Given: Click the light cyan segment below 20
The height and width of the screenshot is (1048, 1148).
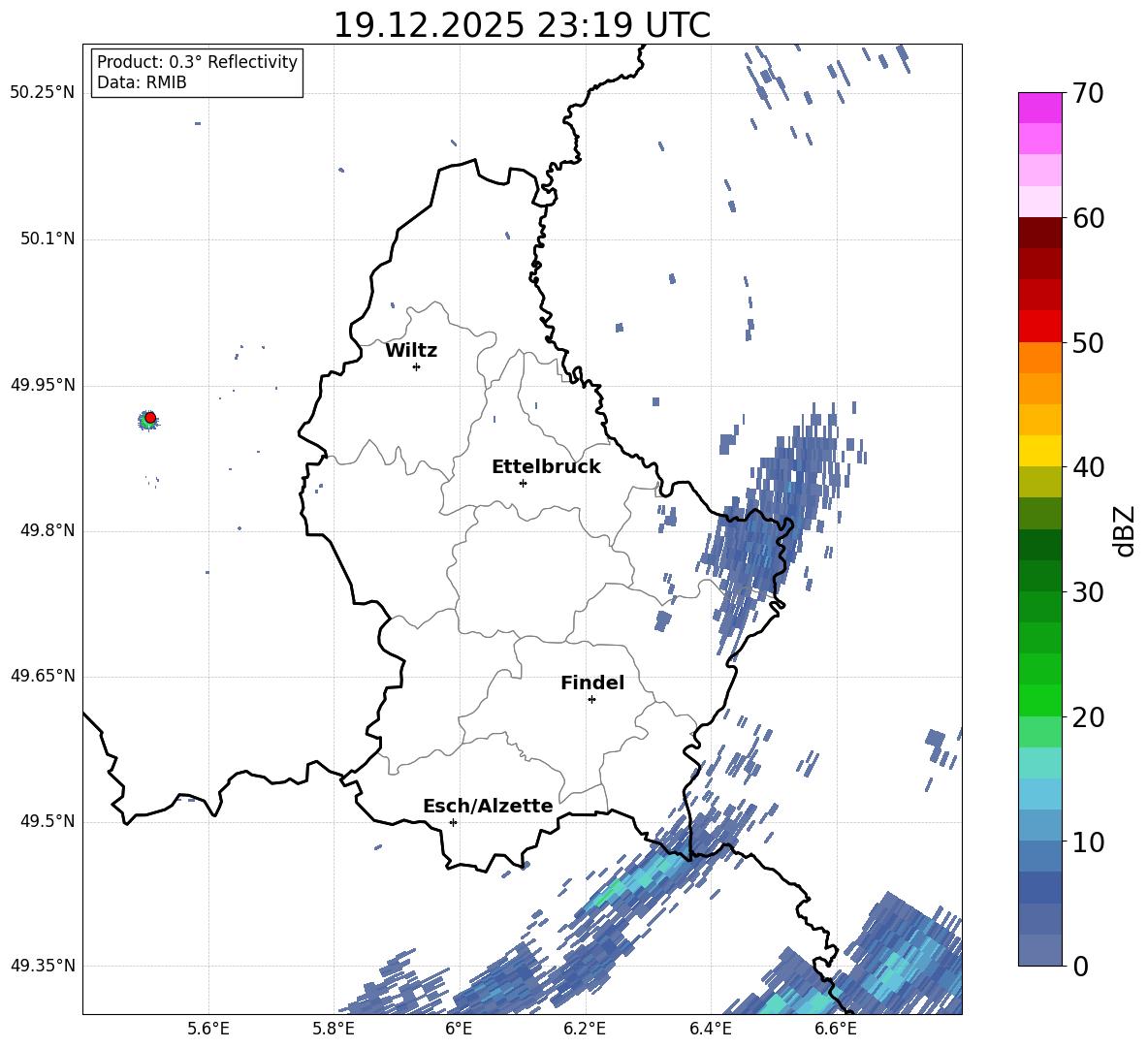Looking at the screenshot, I should point(1039,763).
